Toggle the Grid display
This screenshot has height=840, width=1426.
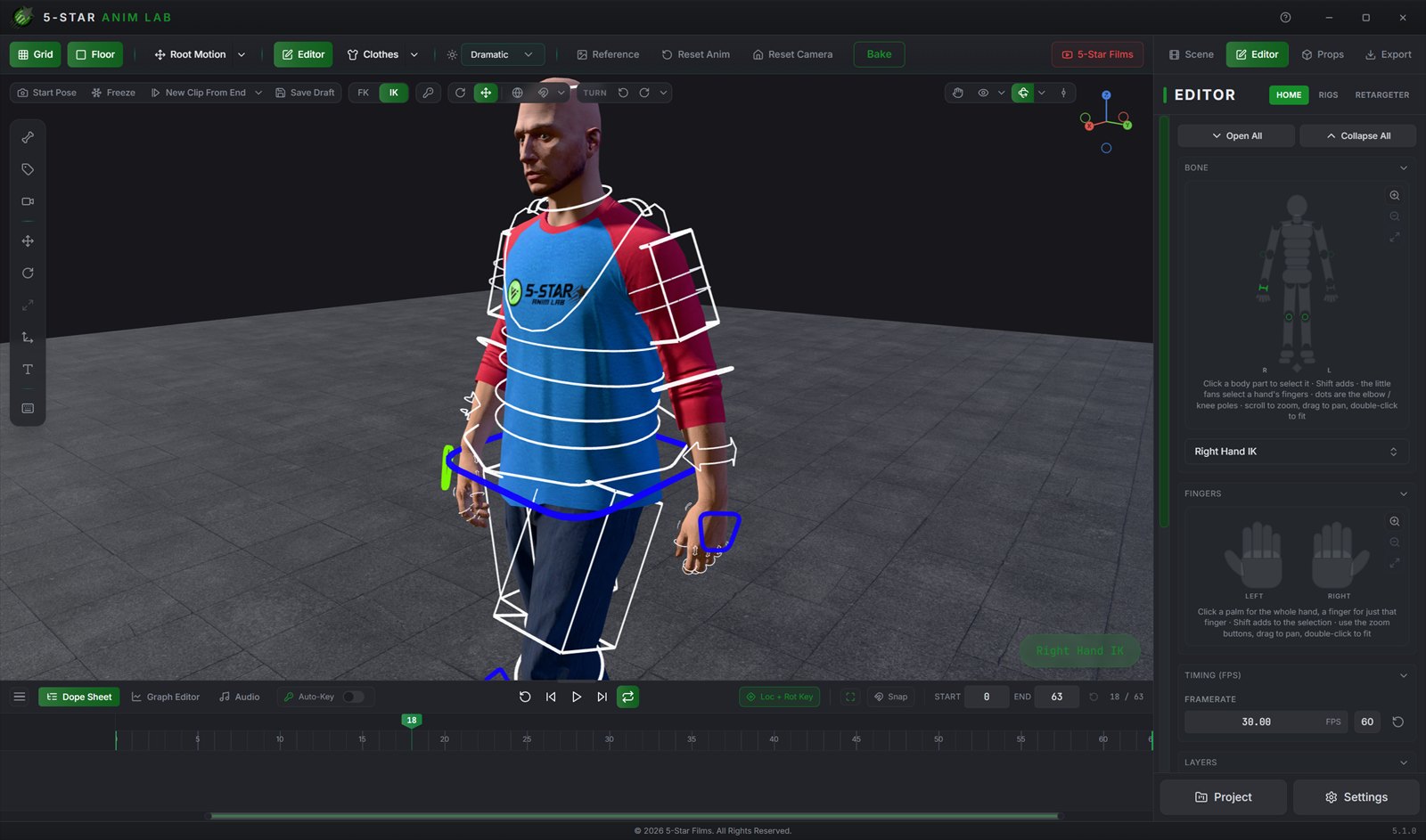point(36,54)
